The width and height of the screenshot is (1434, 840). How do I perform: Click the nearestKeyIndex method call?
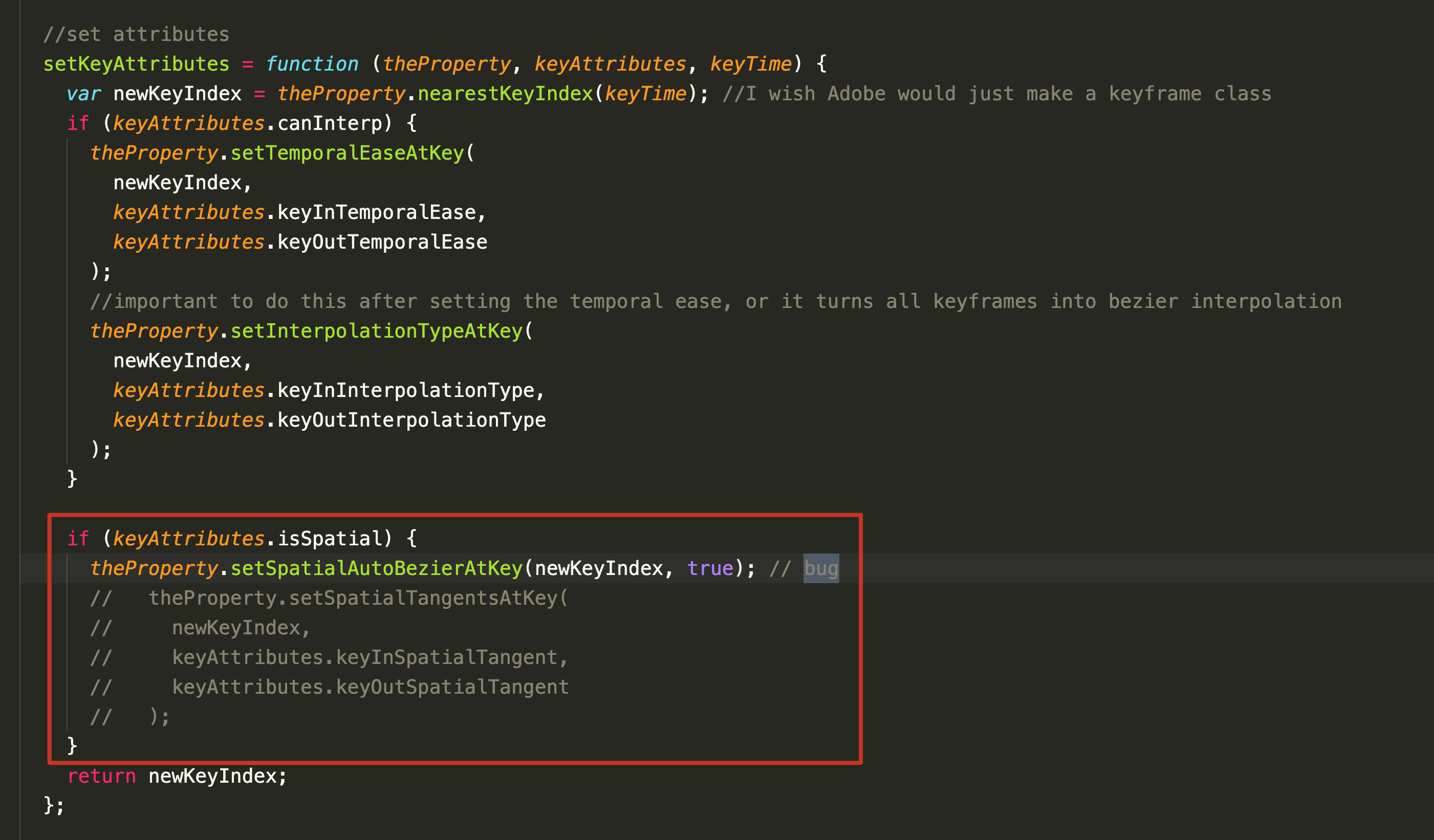(x=505, y=93)
